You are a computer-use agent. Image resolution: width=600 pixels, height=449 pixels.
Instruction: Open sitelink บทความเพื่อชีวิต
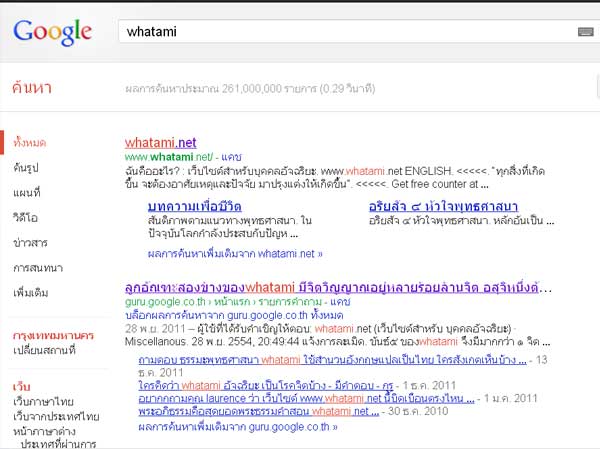coord(194,206)
